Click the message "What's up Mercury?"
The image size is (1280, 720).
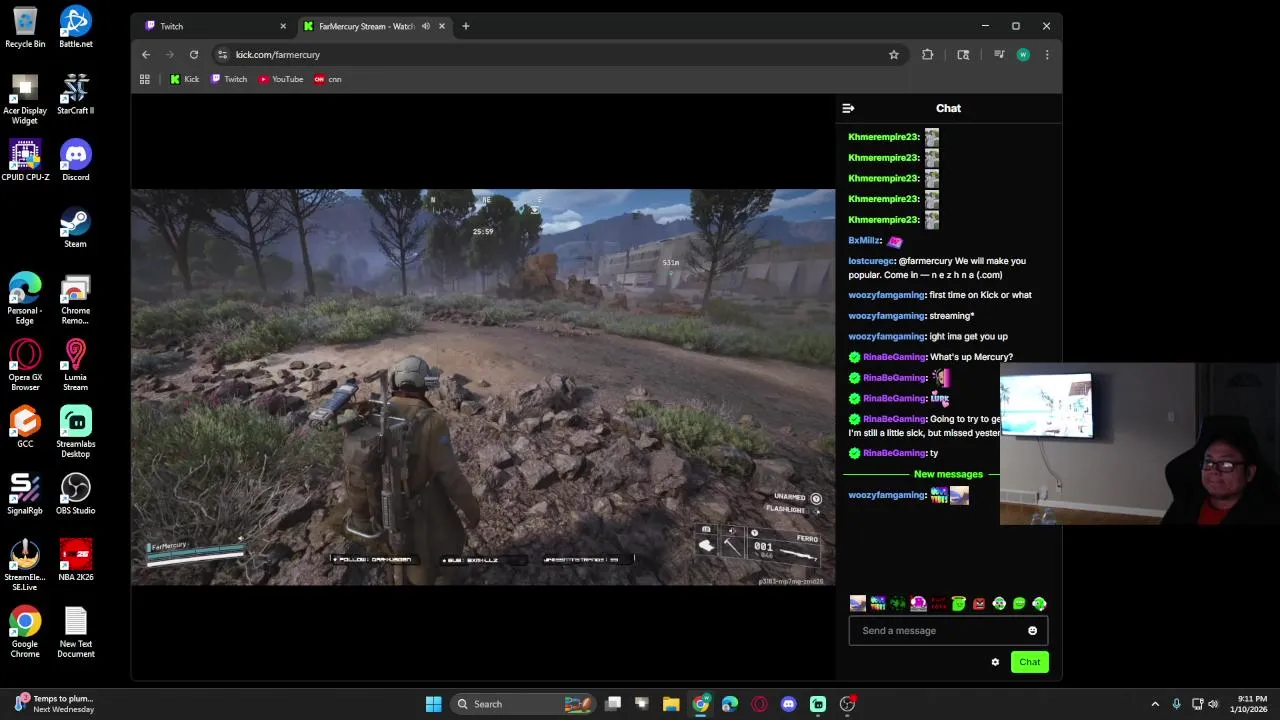(971, 357)
